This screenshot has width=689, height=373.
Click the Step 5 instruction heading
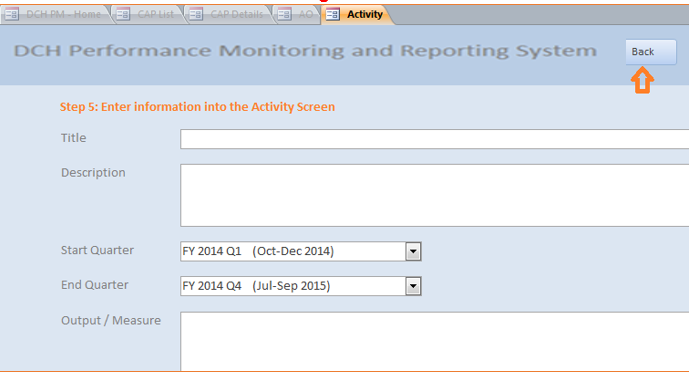pyautogui.click(x=197, y=107)
